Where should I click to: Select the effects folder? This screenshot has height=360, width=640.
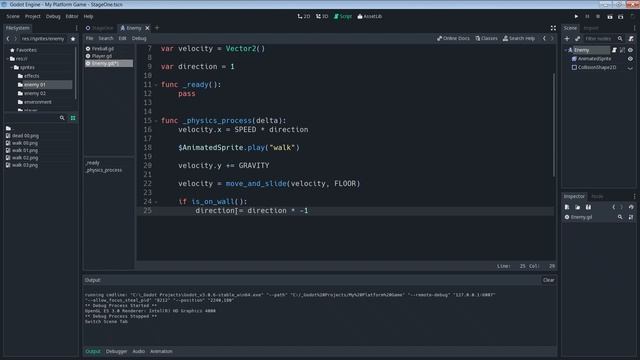tap(31, 76)
